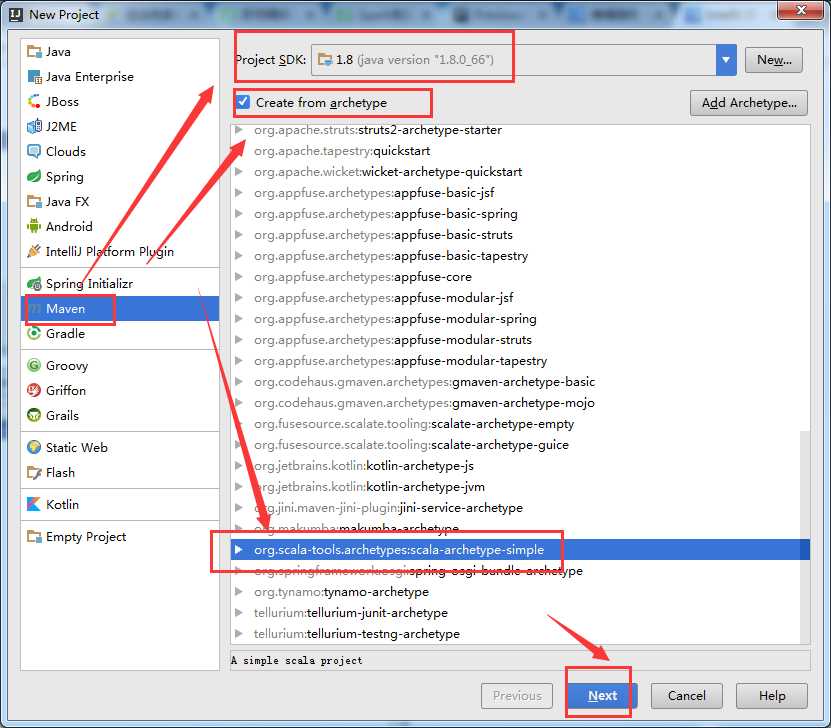This screenshot has height=728, width=831.
Task: Click Add Archetype... button
Action: click(x=749, y=103)
